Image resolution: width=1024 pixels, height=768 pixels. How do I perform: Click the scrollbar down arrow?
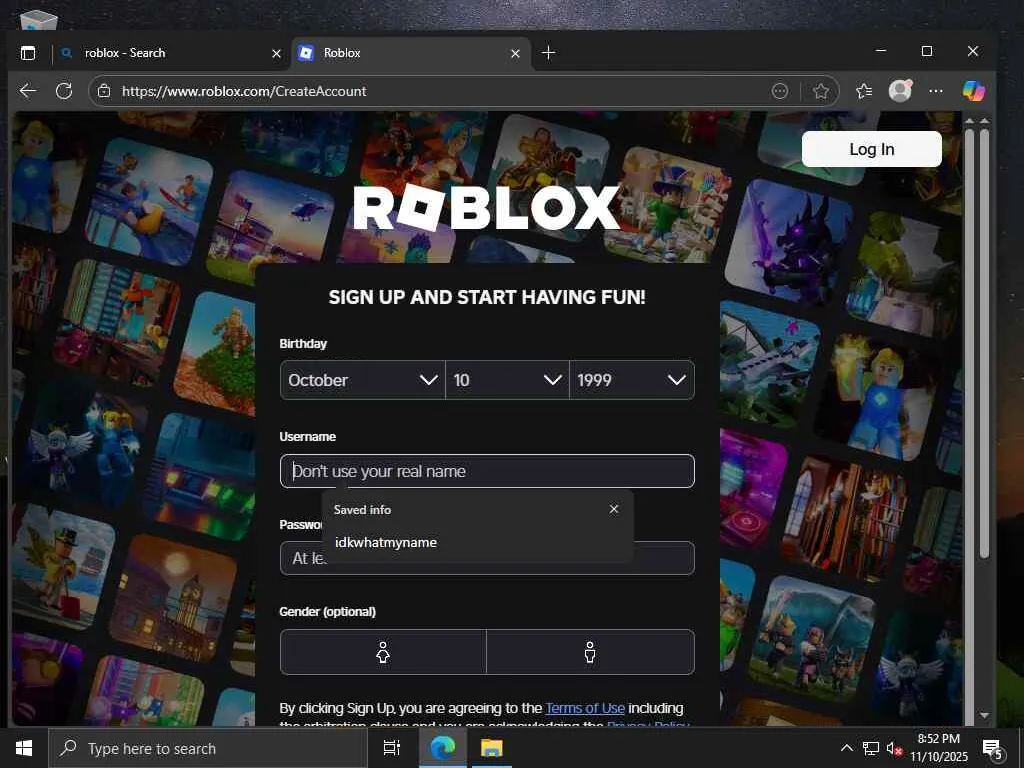(985, 716)
